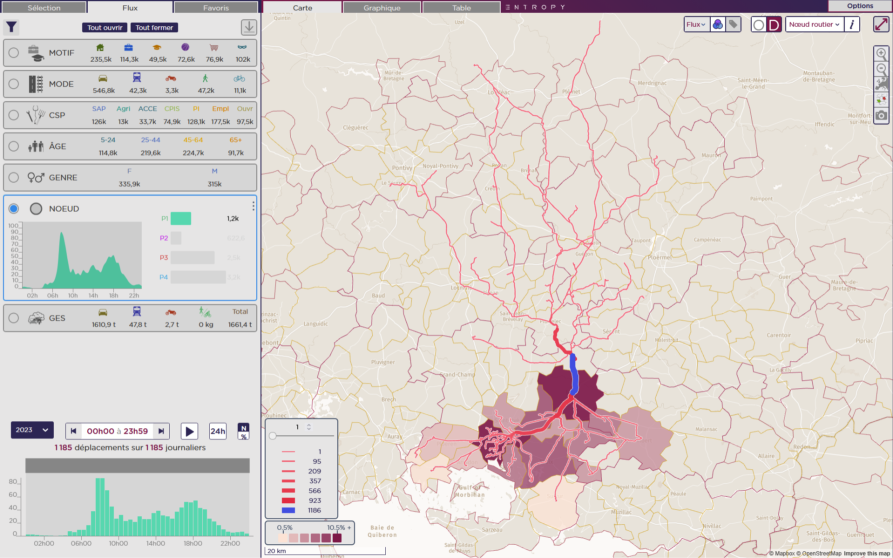The height and width of the screenshot is (558, 893).
Task: Click the P4 bar in NOEUD panel
Action: click(x=198, y=277)
